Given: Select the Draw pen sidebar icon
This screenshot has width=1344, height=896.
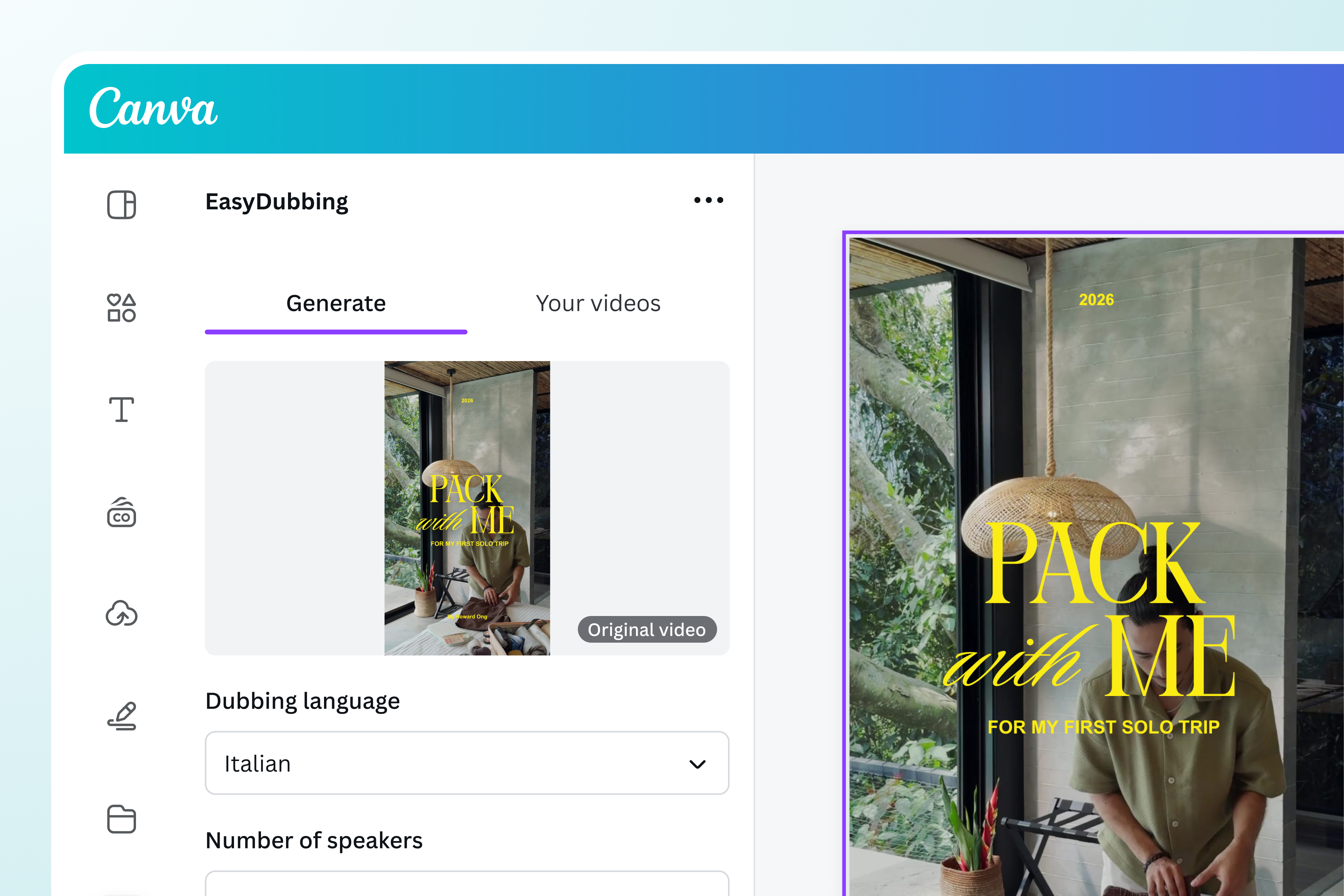Looking at the screenshot, I should click(122, 716).
